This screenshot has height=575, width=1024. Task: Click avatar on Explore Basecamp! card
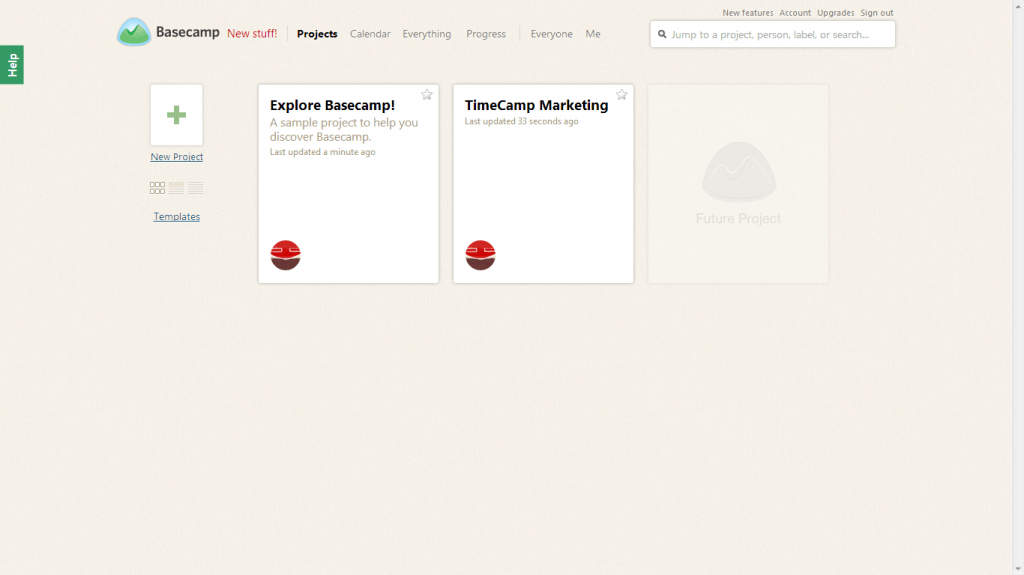pos(285,255)
